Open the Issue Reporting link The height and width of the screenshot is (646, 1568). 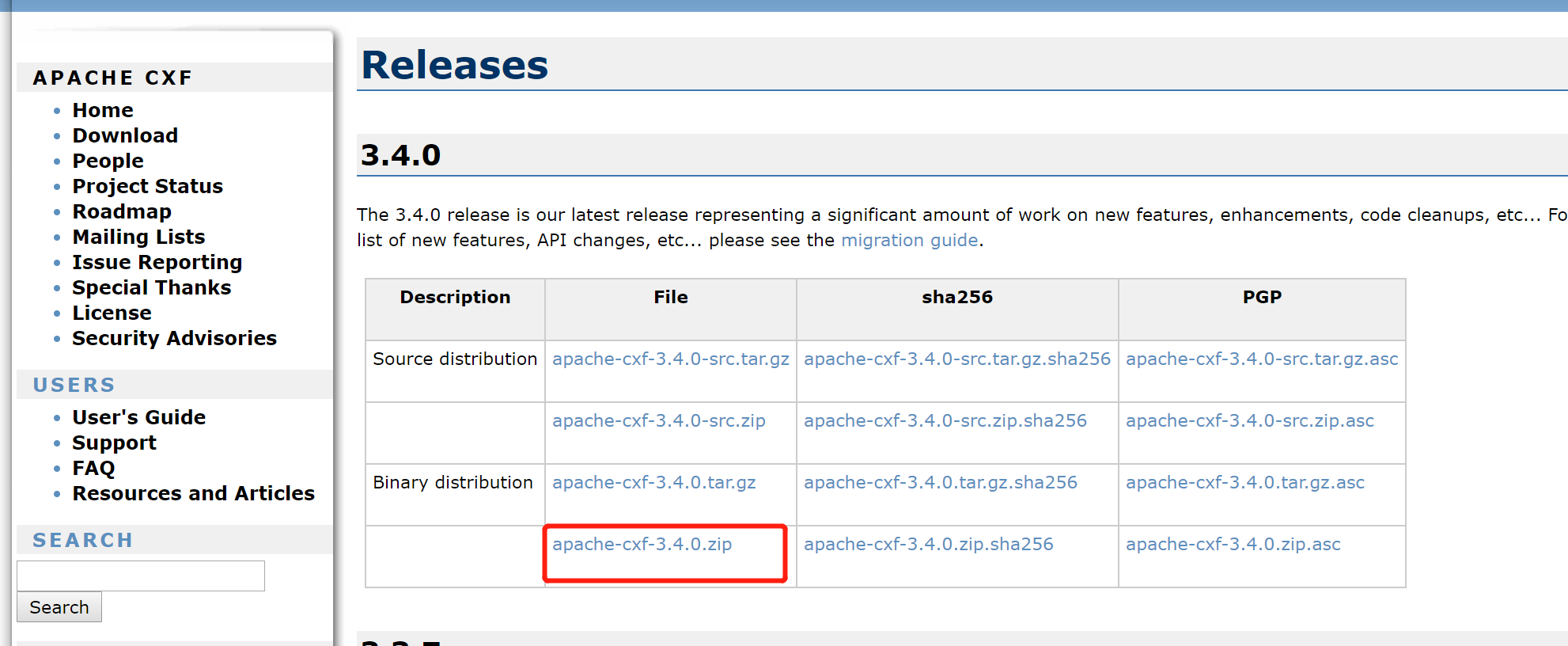pyautogui.click(x=157, y=262)
